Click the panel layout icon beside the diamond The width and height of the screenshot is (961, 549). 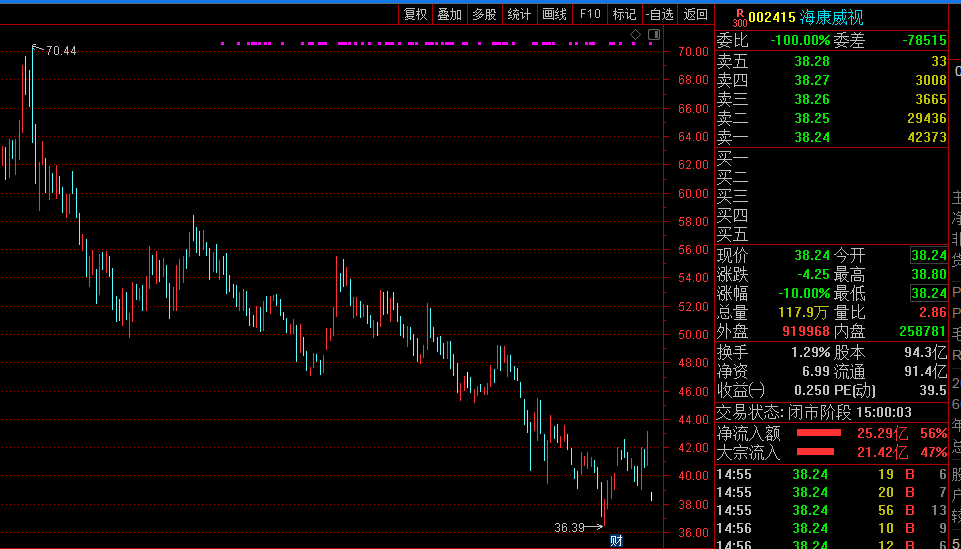point(654,36)
